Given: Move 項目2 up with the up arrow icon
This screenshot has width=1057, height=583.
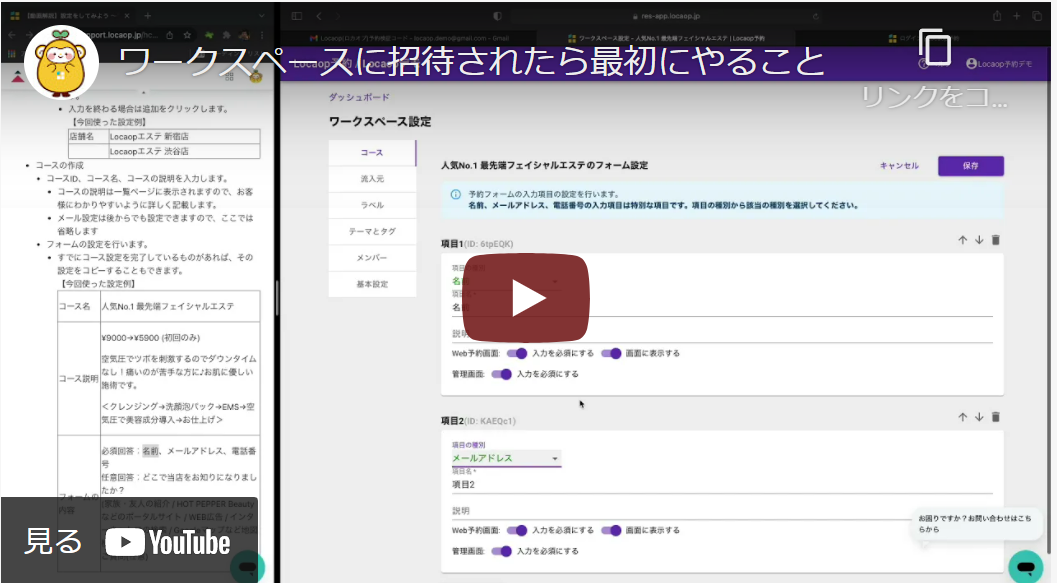Looking at the screenshot, I should tap(962, 416).
